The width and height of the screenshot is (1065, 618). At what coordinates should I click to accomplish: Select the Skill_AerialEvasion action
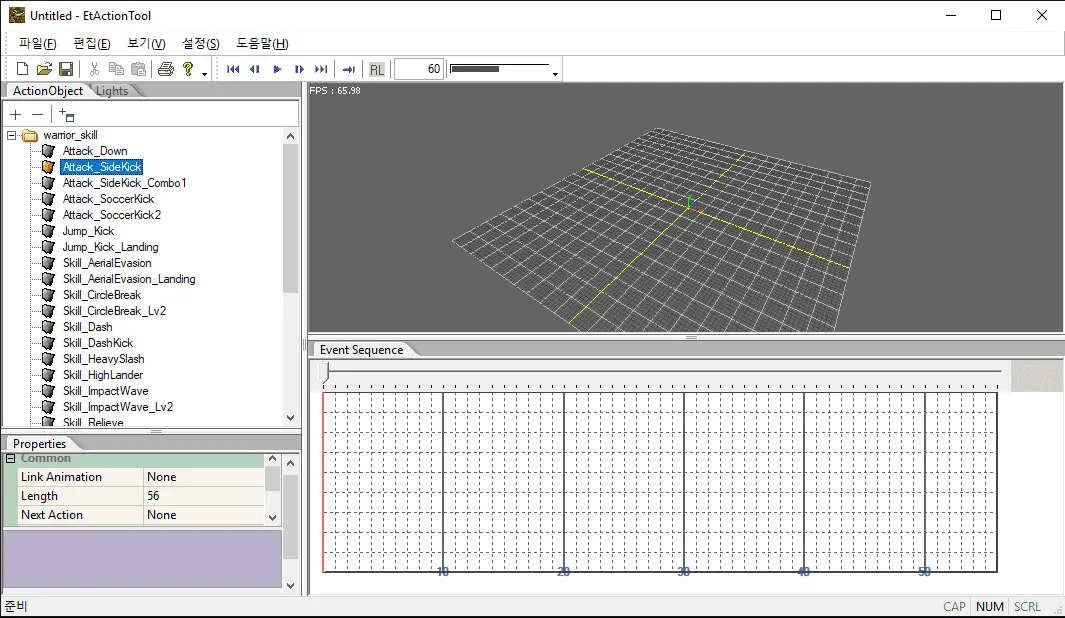tap(107, 263)
